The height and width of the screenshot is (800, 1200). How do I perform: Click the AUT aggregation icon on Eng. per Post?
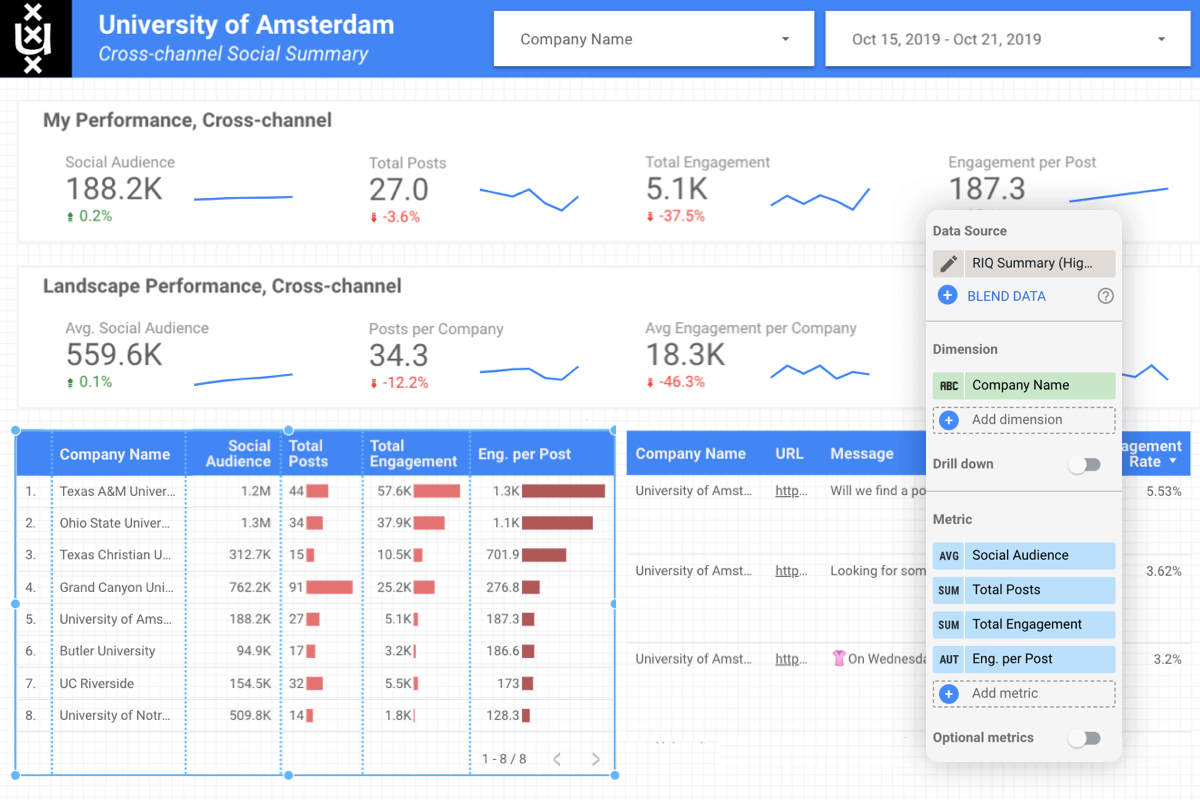tap(949, 659)
